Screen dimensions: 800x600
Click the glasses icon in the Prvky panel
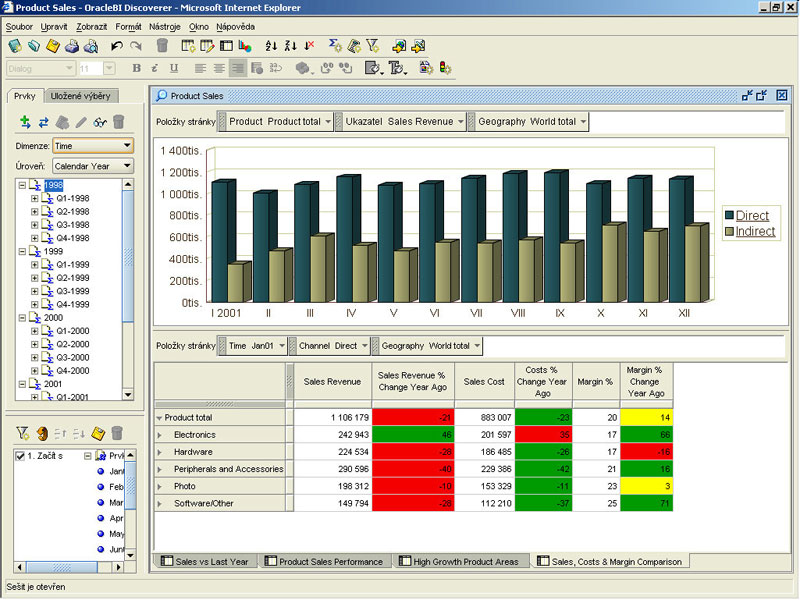point(100,122)
